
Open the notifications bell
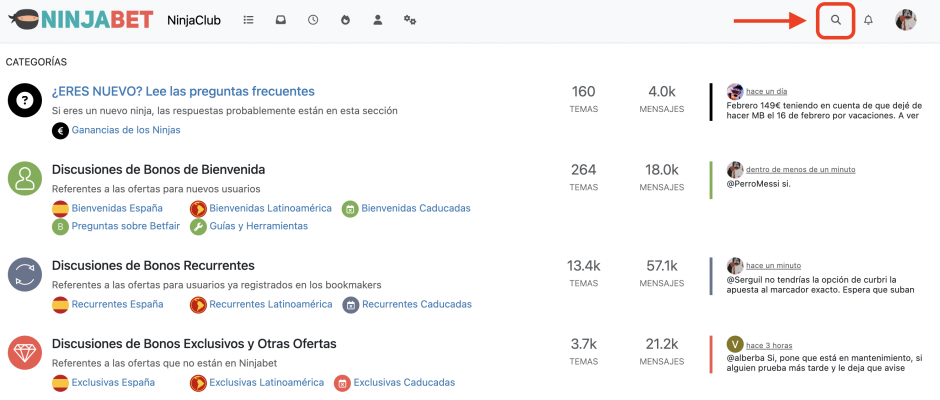(x=868, y=20)
